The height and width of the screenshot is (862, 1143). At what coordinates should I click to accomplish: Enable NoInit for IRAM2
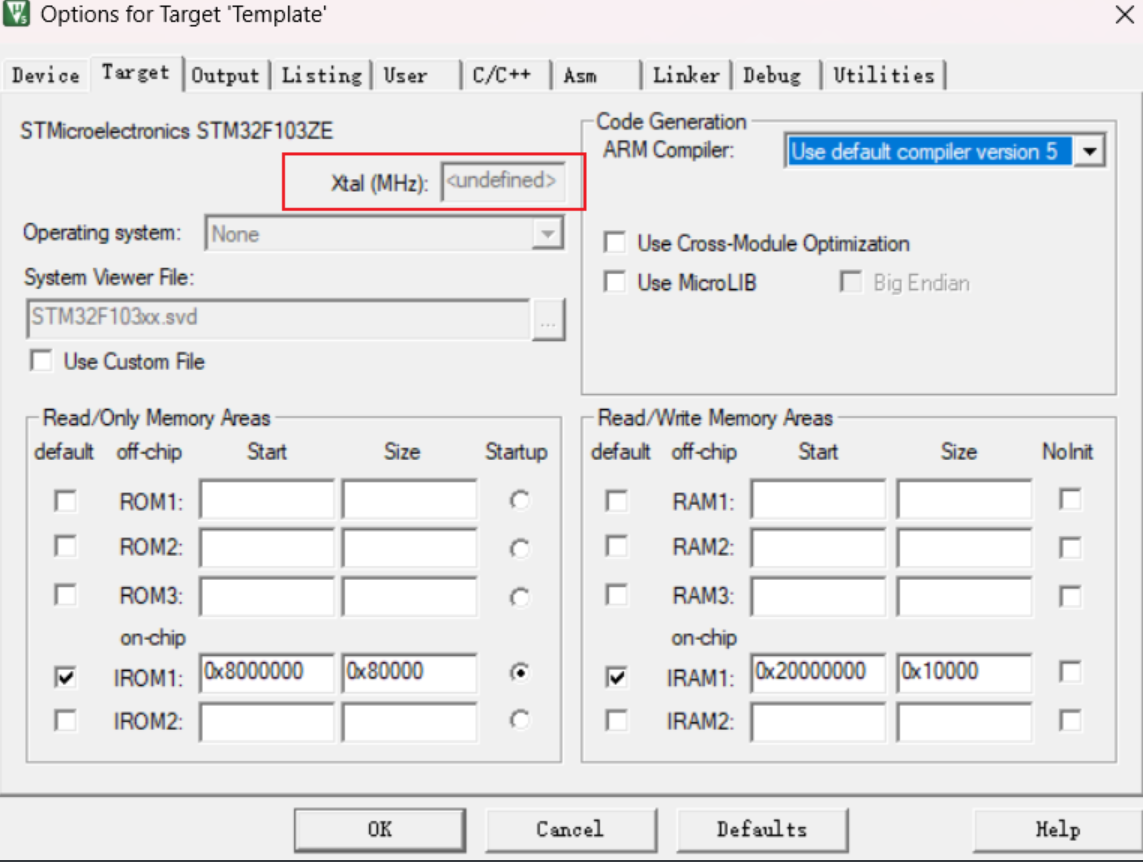pos(1070,721)
